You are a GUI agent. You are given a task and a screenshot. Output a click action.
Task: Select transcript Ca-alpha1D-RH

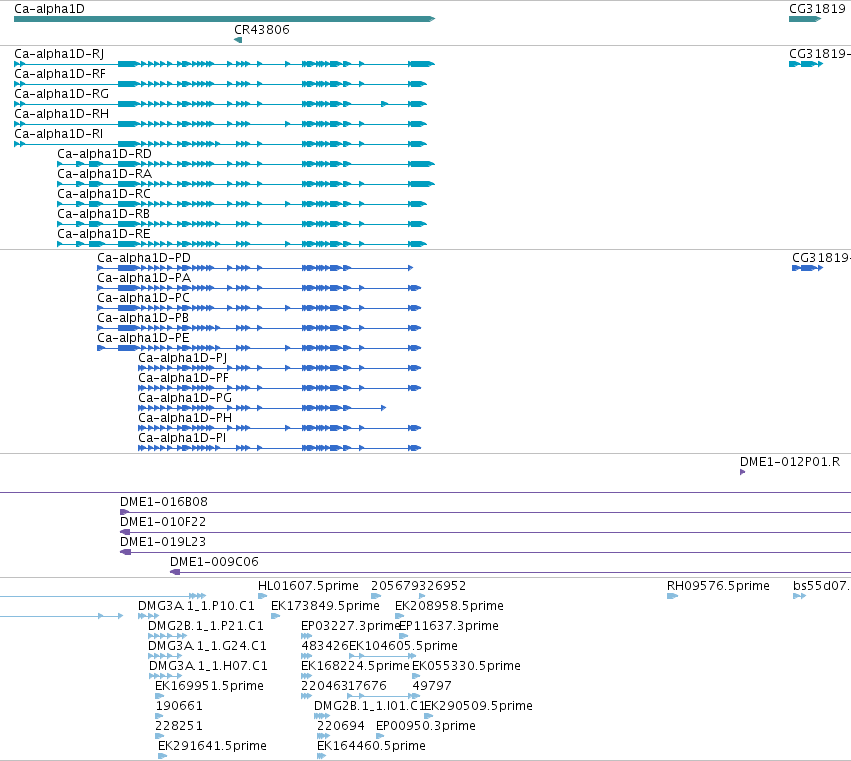[x=220, y=124]
